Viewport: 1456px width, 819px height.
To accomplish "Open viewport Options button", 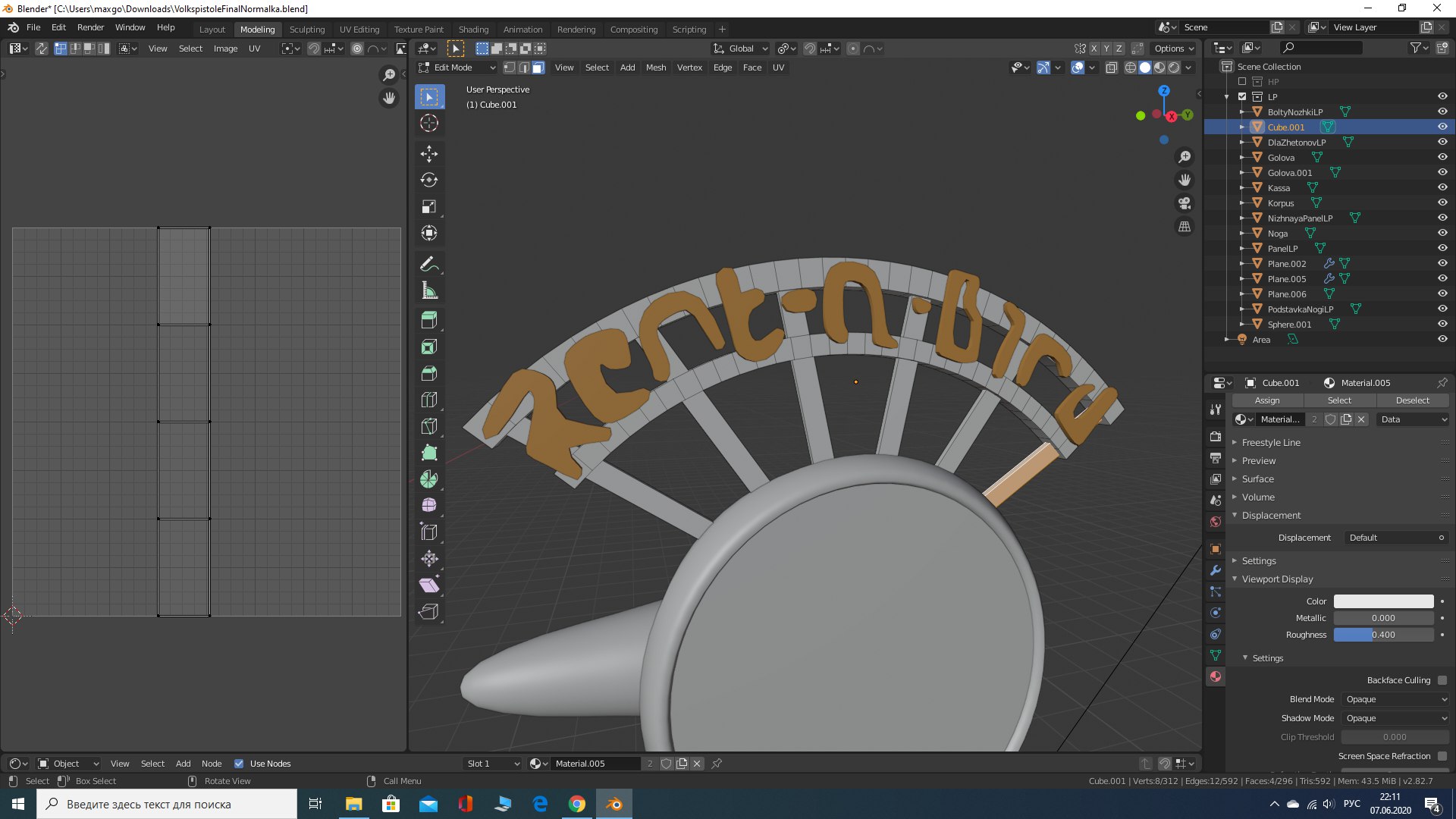I will pos(1174,49).
